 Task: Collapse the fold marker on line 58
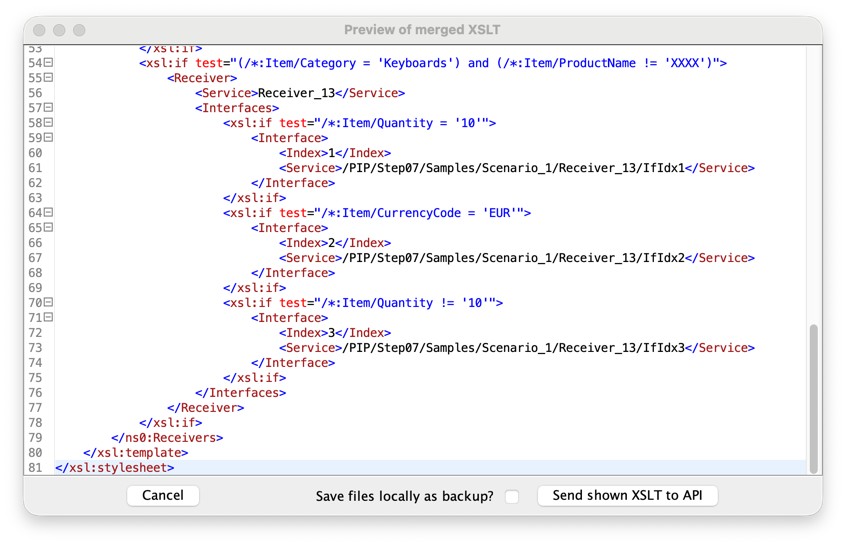[x=49, y=122]
